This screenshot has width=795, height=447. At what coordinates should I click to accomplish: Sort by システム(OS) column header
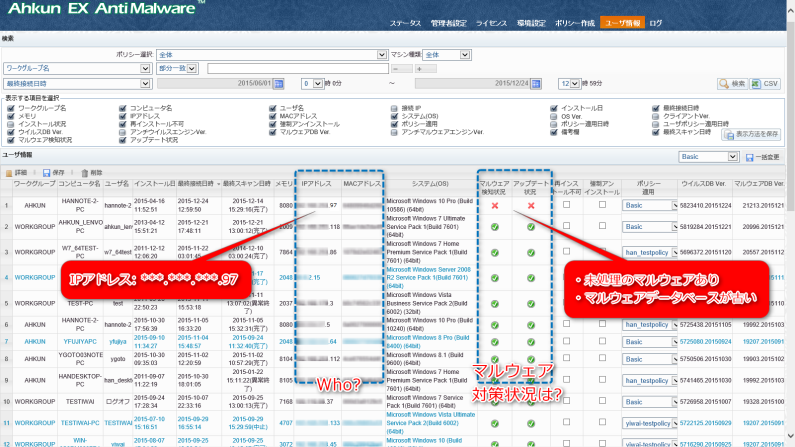pyautogui.click(x=430, y=184)
